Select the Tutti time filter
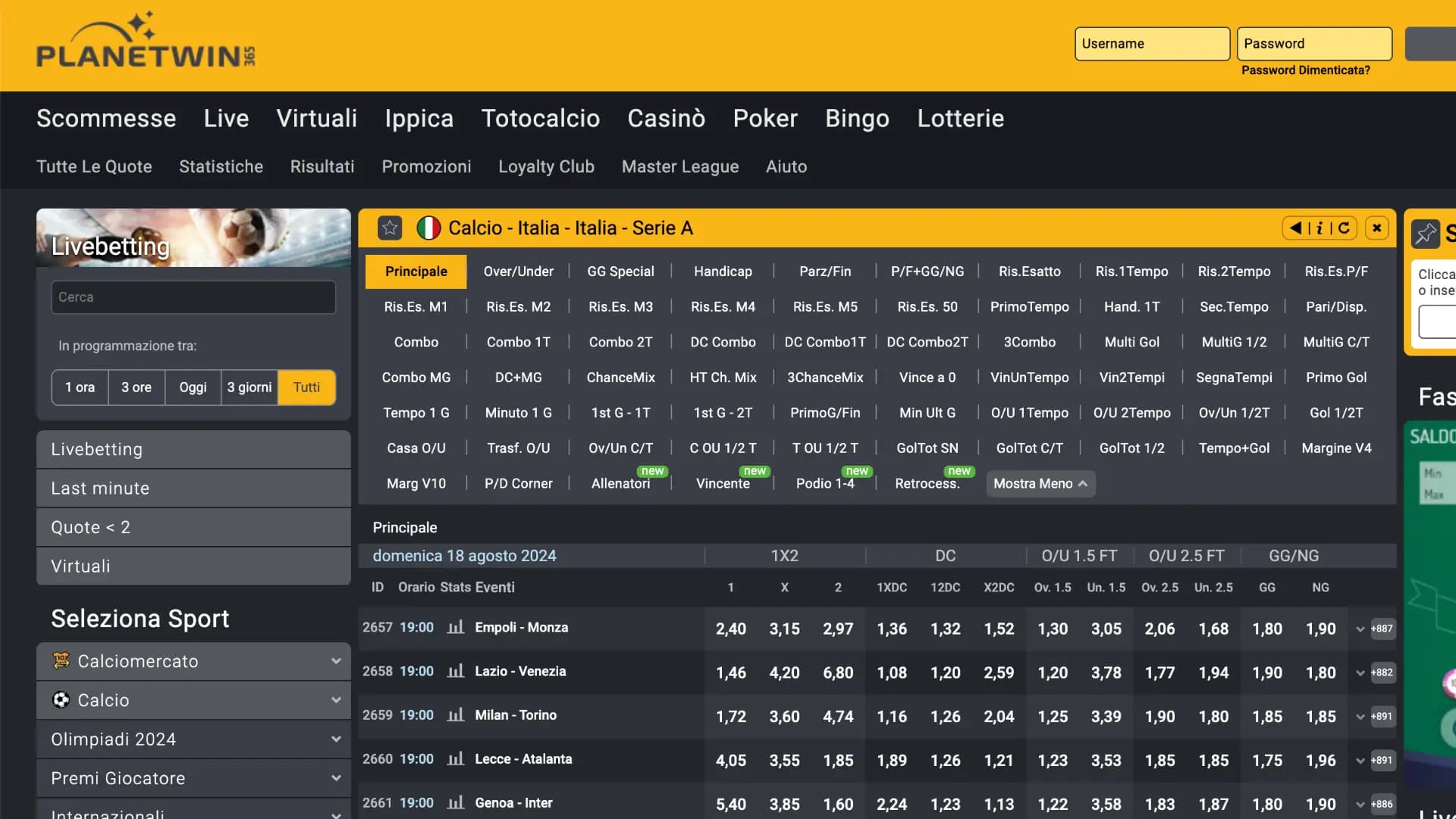The image size is (1456, 819). (x=306, y=387)
